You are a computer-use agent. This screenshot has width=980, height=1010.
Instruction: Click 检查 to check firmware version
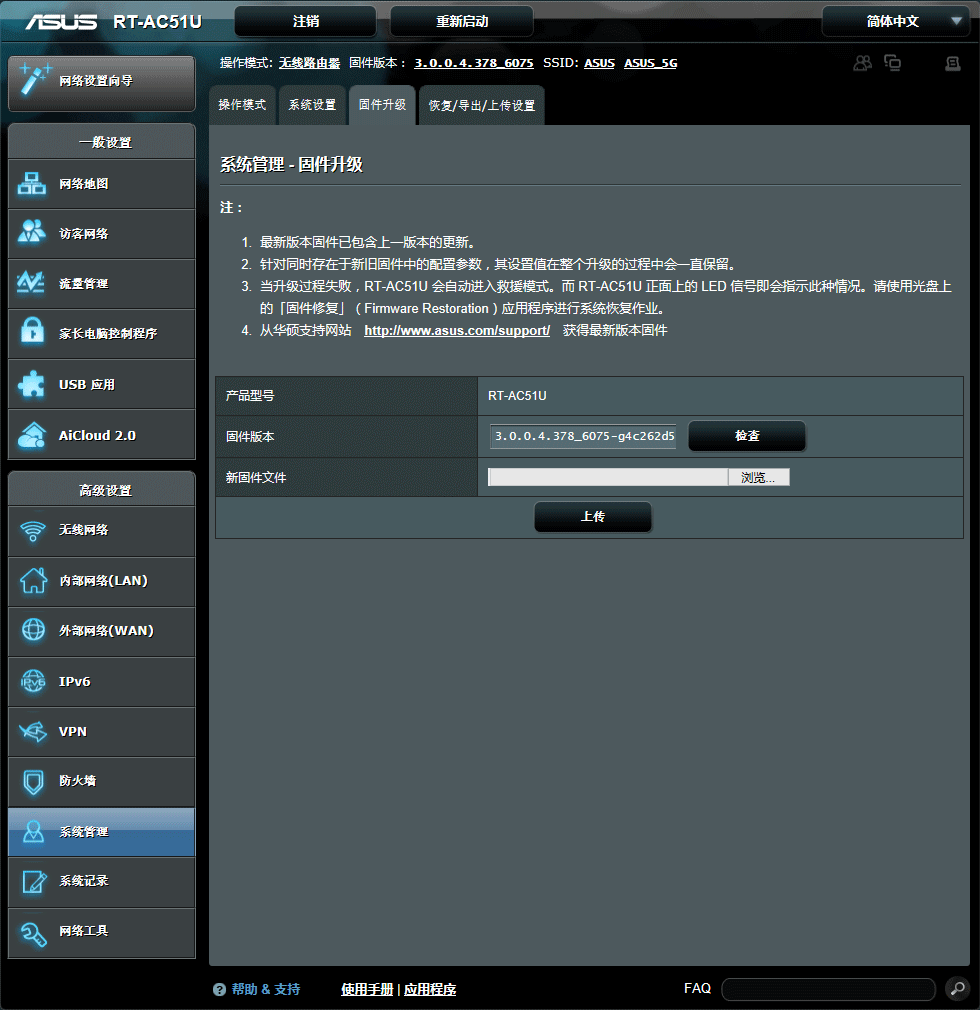[746, 436]
